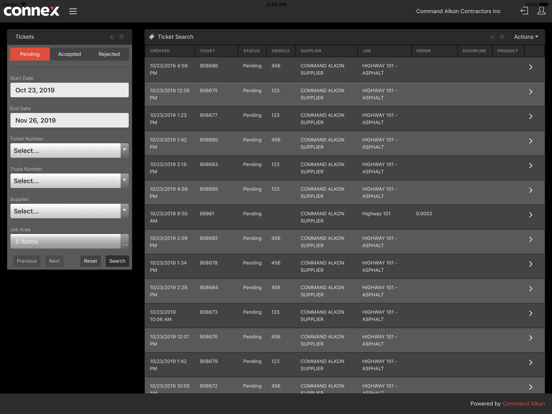Image resolution: width=552 pixels, height=414 pixels.
Task: Open ticket 908682 details arrow
Action: (531, 240)
